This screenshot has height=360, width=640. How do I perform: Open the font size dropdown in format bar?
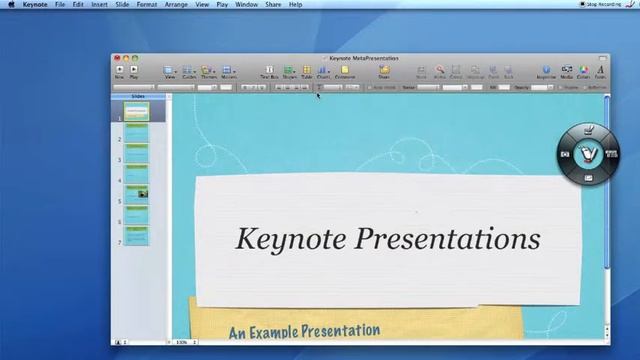(207, 87)
